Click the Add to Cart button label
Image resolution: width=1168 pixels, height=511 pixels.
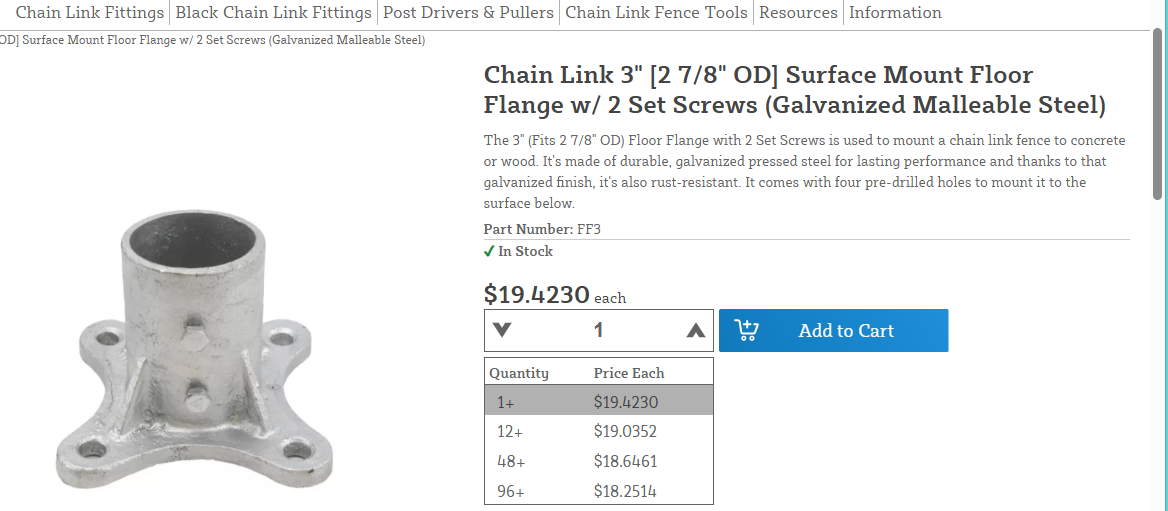click(846, 331)
